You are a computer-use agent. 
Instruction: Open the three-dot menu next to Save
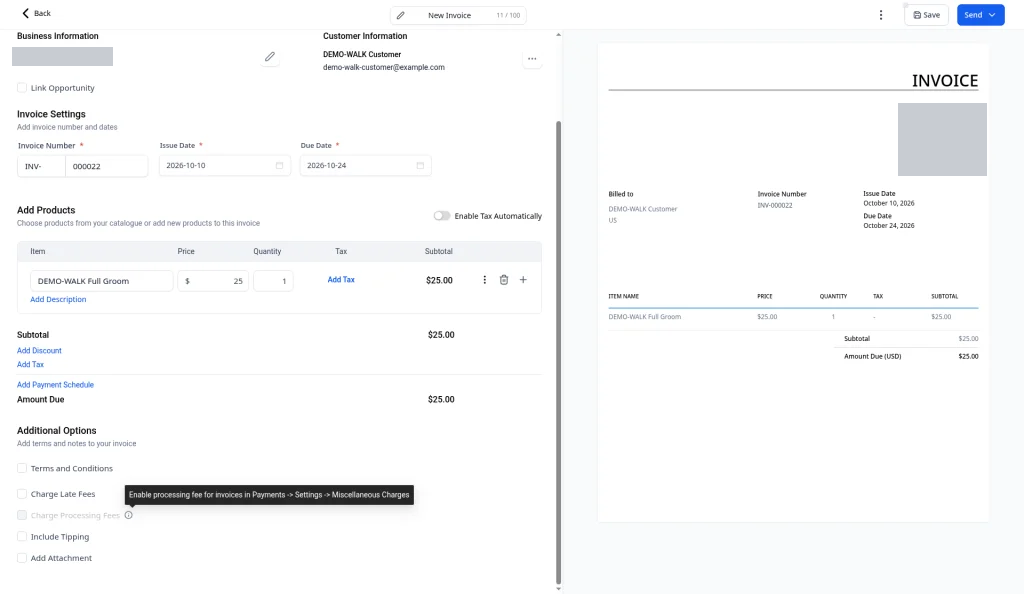[x=880, y=15]
